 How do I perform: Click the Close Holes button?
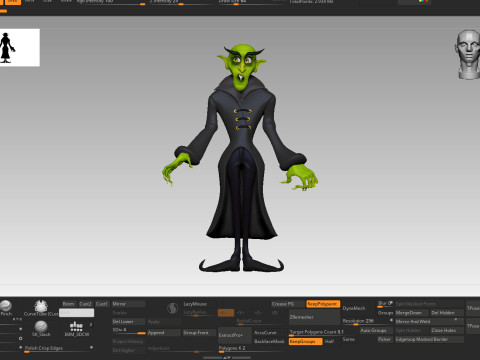click(447, 330)
